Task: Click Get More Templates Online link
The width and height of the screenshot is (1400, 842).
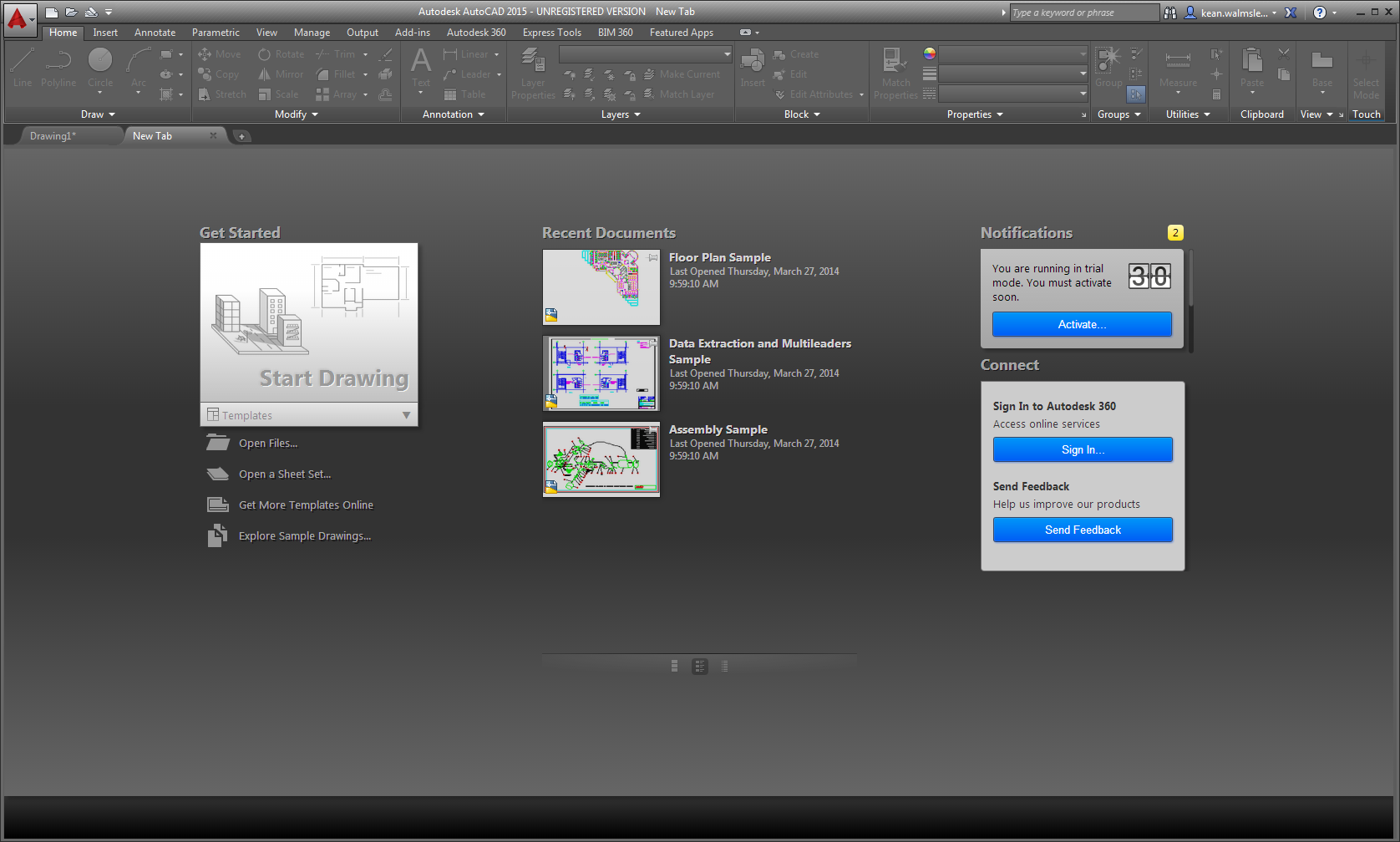Action: point(306,505)
